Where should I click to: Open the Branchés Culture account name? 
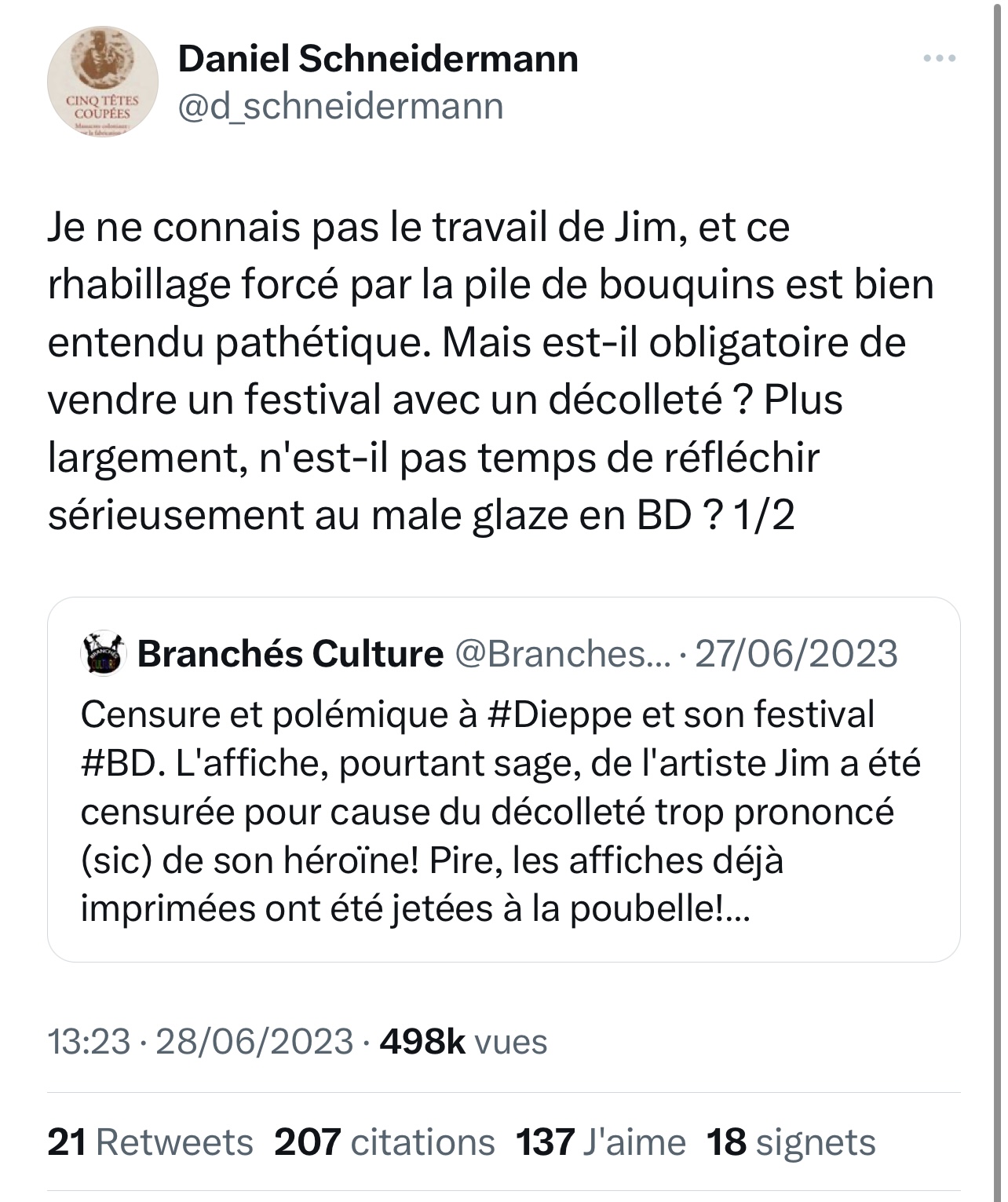290,653
